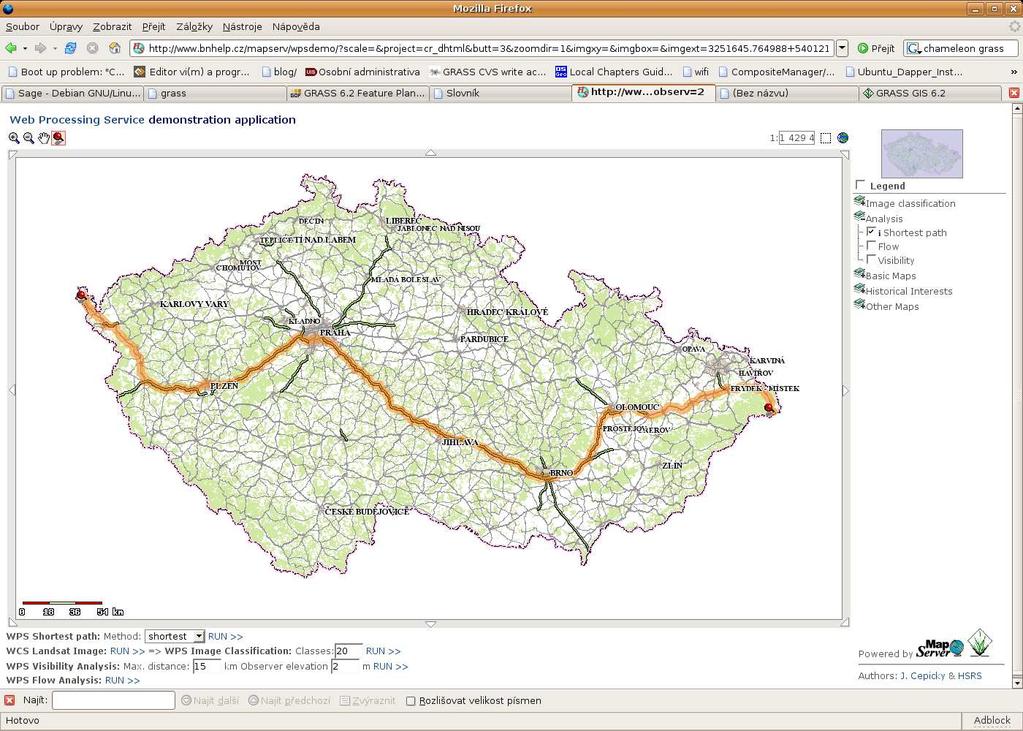The image size is (1023, 731).
Task: Pan map east with right arrow
Action: click(846, 390)
